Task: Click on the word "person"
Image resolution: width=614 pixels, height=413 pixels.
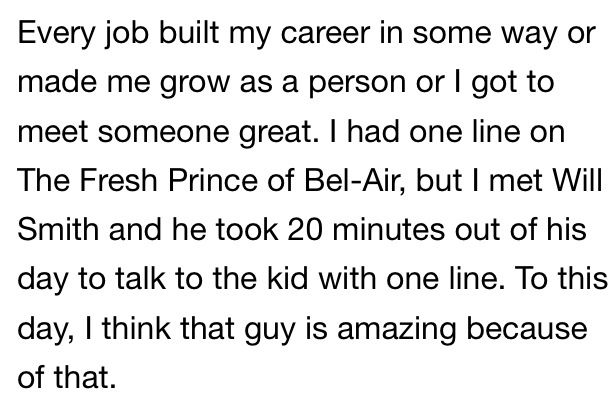Action: (x=357, y=83)
